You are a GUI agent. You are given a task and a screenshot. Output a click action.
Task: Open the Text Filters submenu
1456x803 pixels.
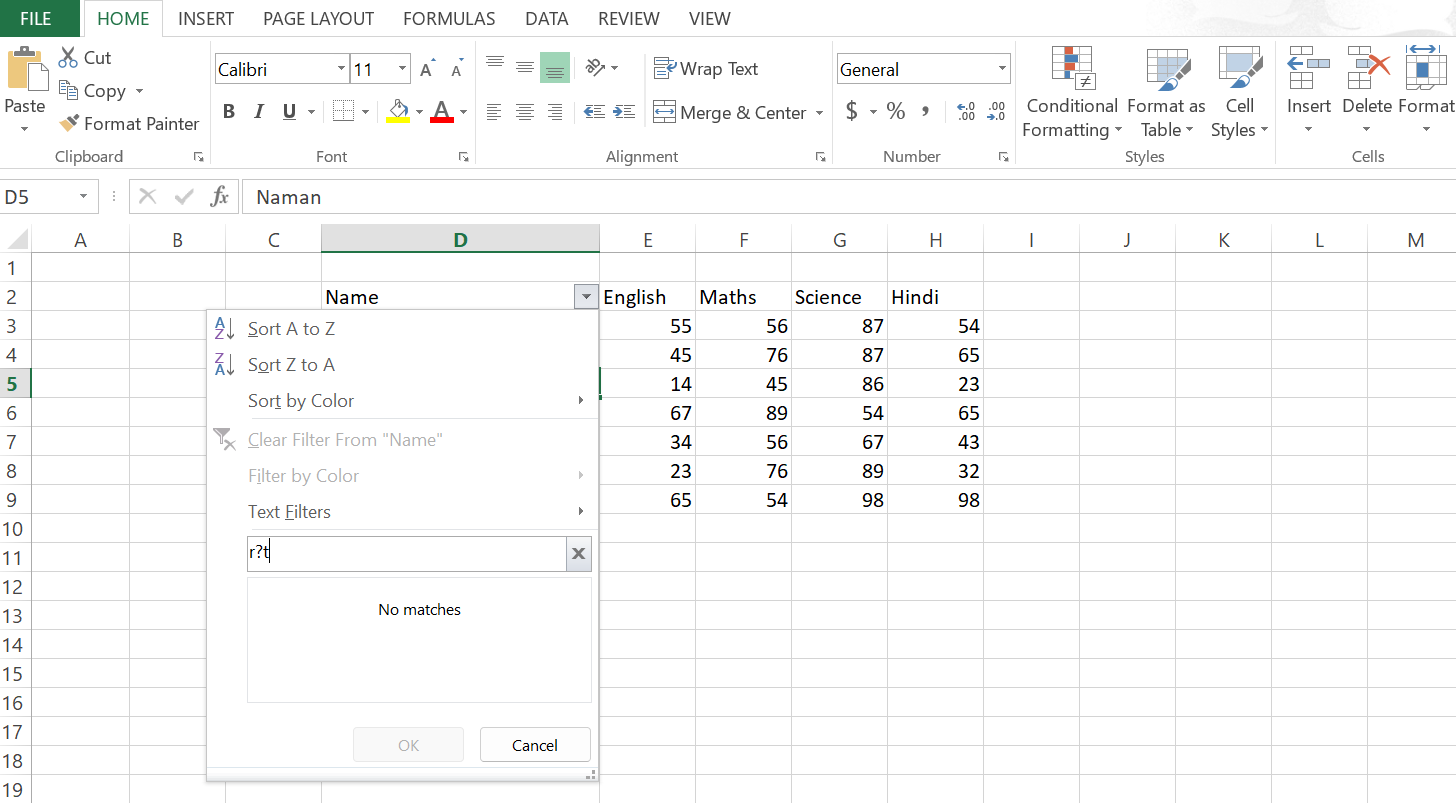coord(289,512)
